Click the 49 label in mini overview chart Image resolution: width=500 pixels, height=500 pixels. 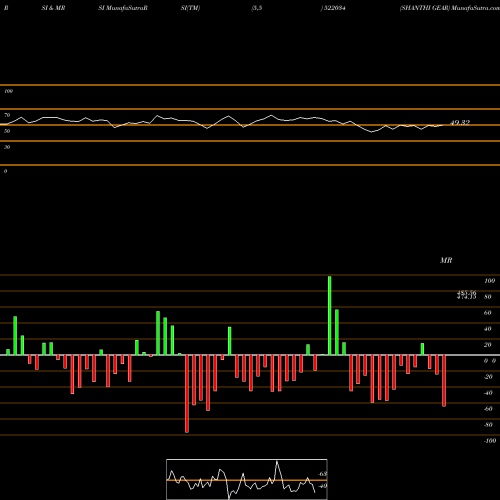click(323, 486)
